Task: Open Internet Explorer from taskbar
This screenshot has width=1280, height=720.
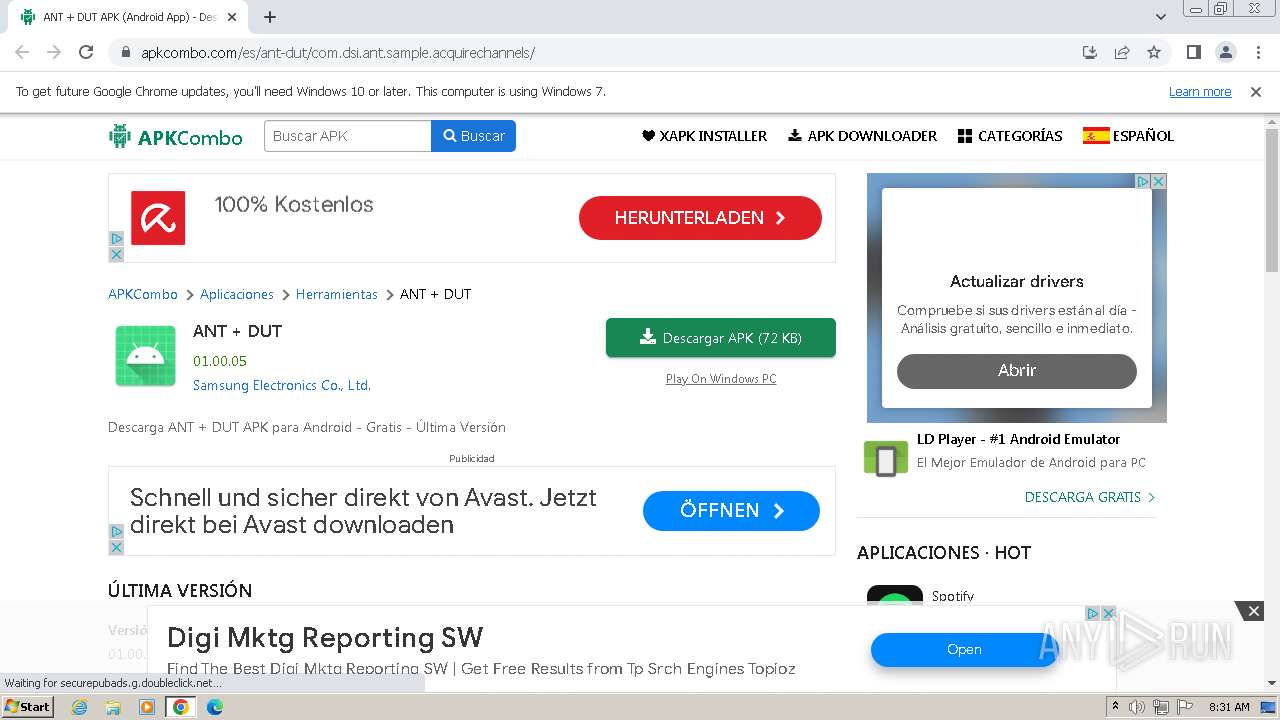Action: pyautogui.click(x=80, y=707)
